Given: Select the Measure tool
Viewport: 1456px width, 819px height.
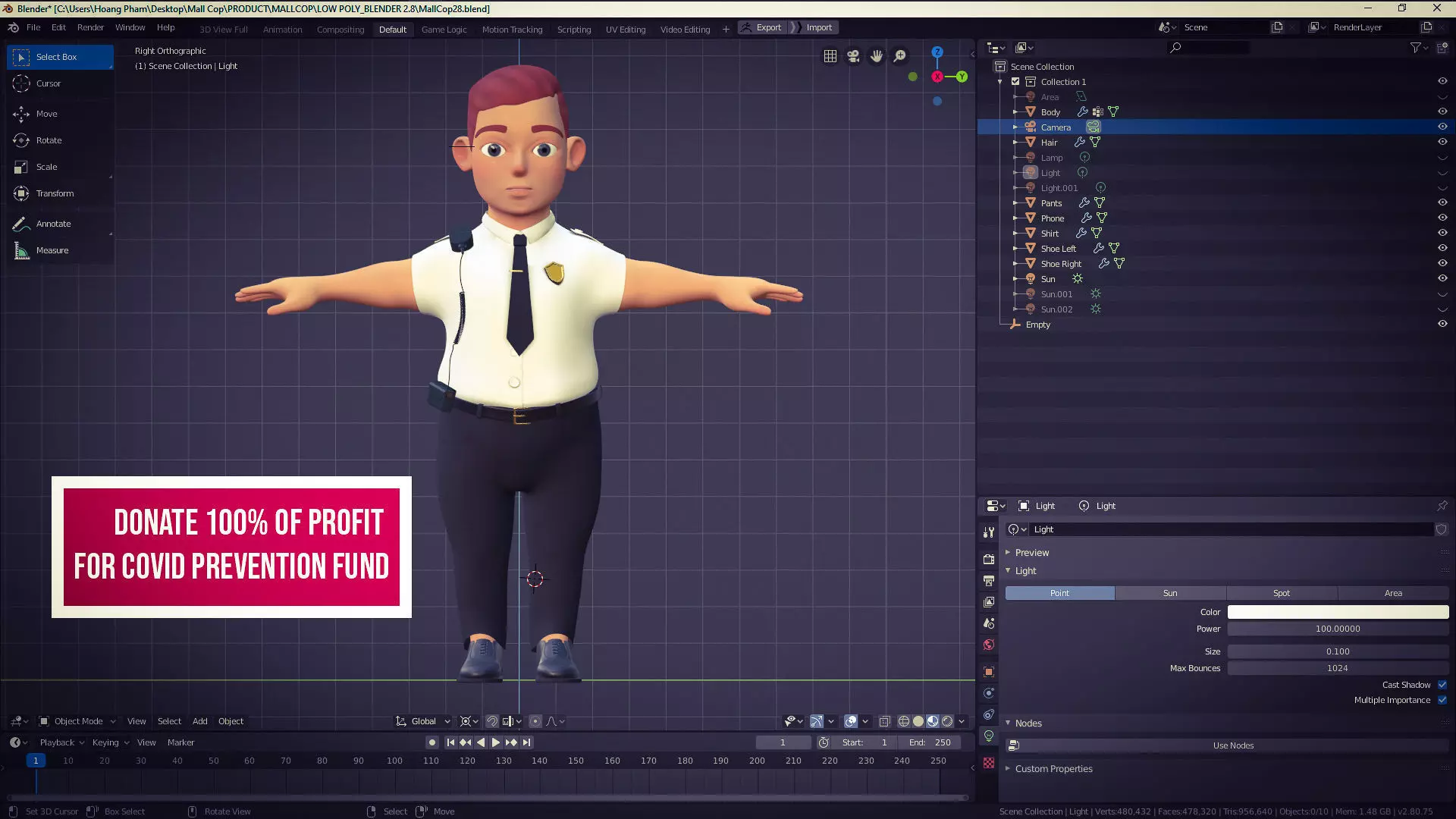Looking at the screenshot, I should [52, 250].
